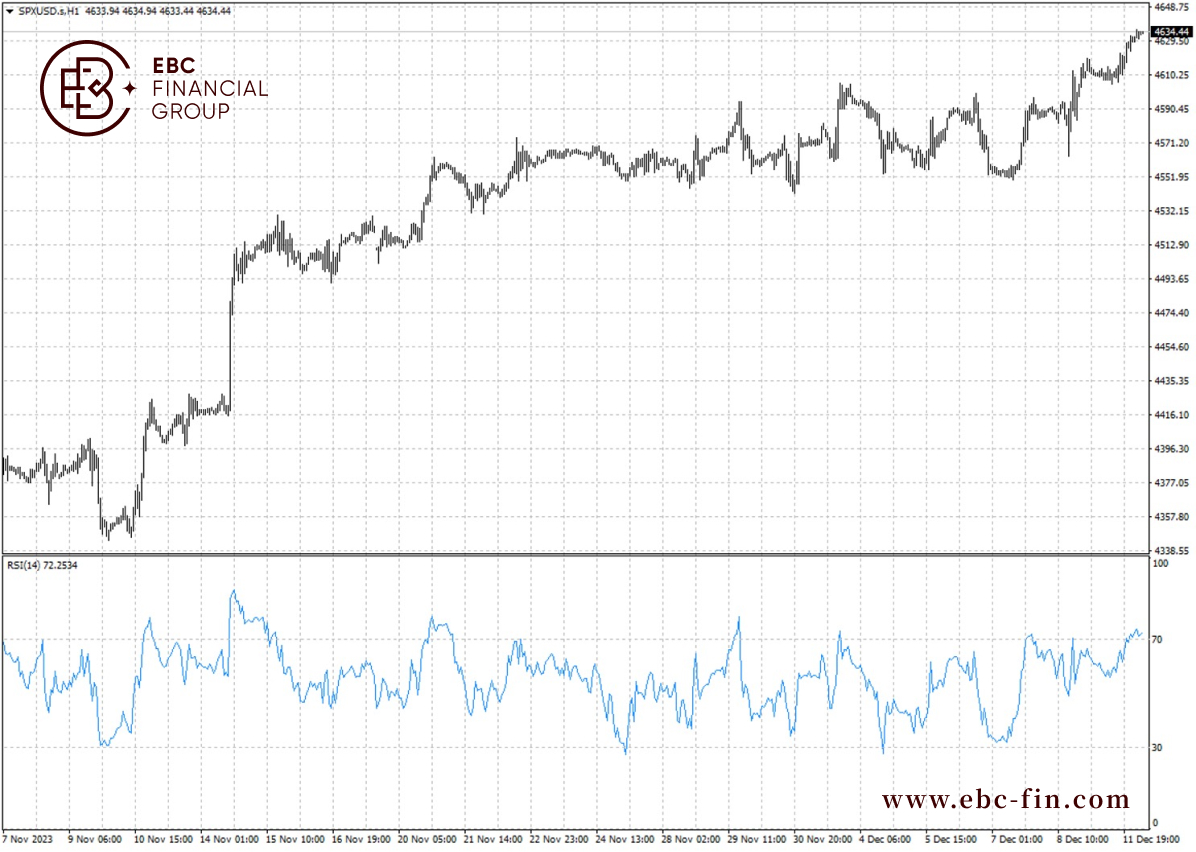Click the 4512.90 price axis label
The image size is (1196, 852).
pos(1172,245)
